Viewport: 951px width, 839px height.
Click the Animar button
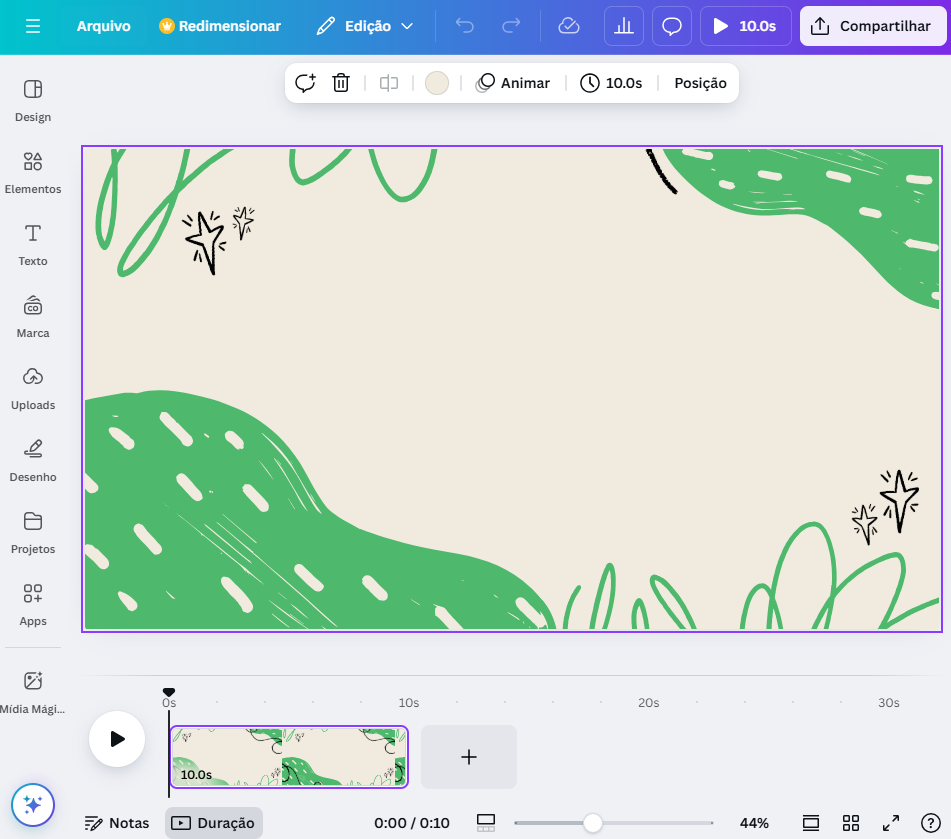point(512,83)
